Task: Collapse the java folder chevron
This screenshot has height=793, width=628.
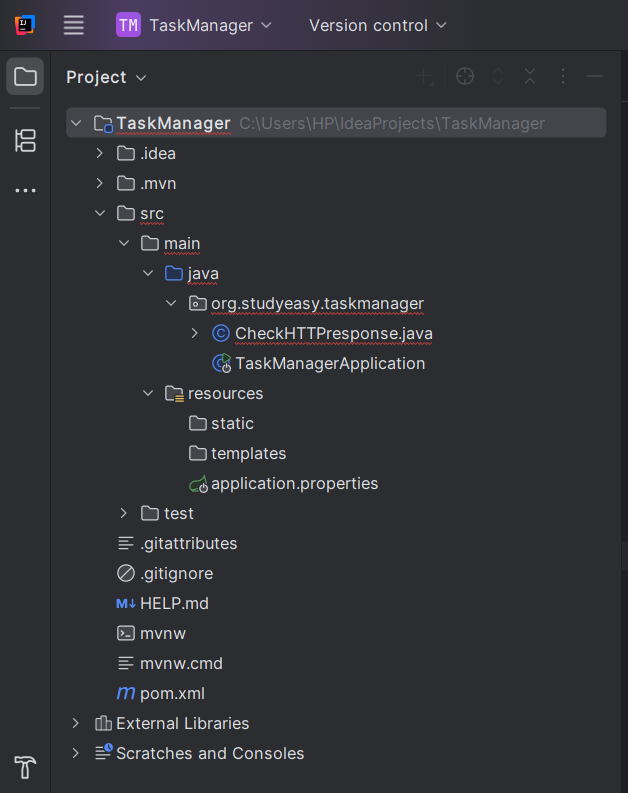Action: tap(148, 273)
